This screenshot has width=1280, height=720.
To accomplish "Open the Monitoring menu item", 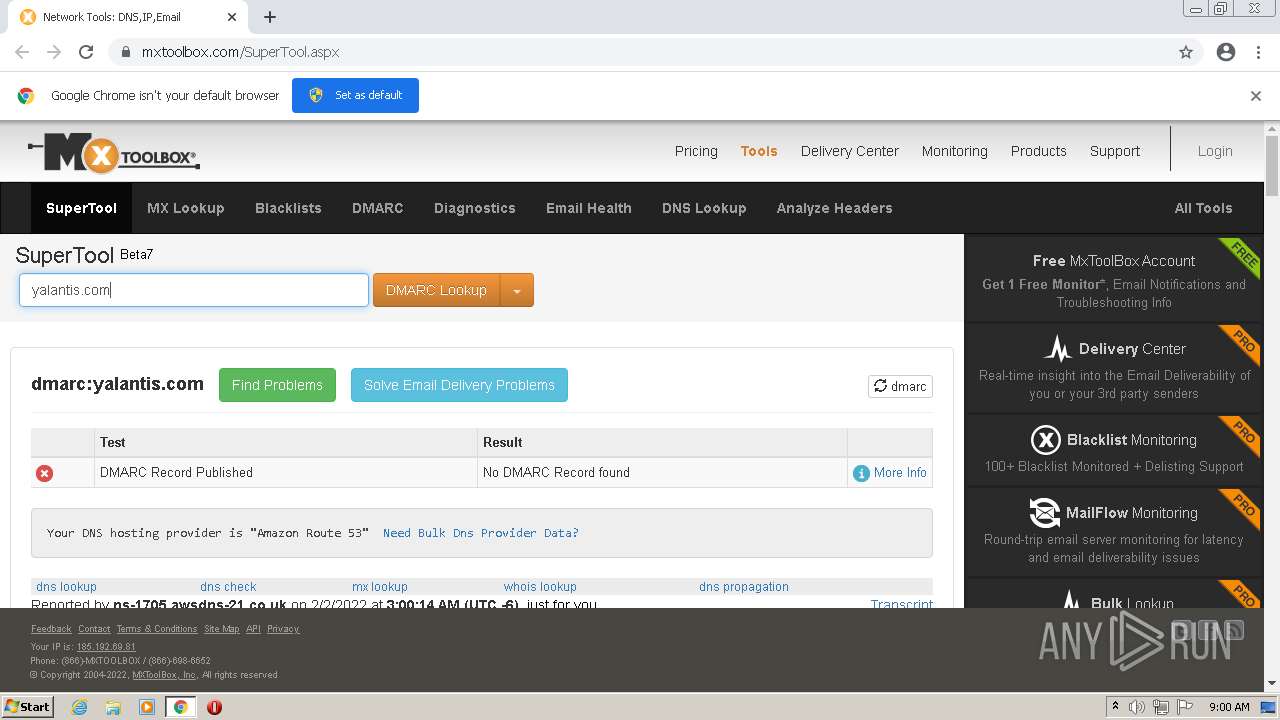I will [955, 151].
